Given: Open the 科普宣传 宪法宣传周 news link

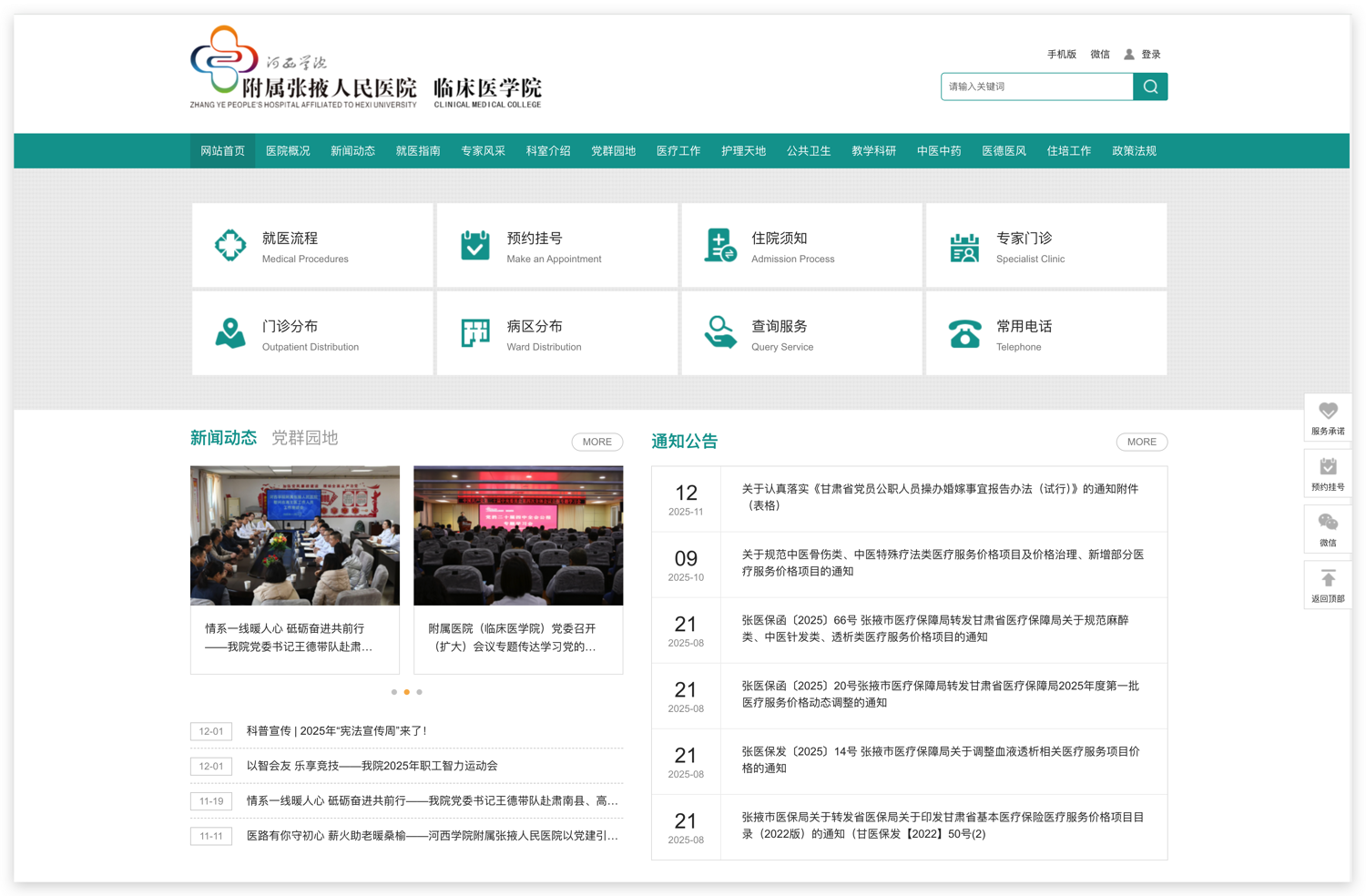Looking at the screenshot, I should click(x=333, y=731).
